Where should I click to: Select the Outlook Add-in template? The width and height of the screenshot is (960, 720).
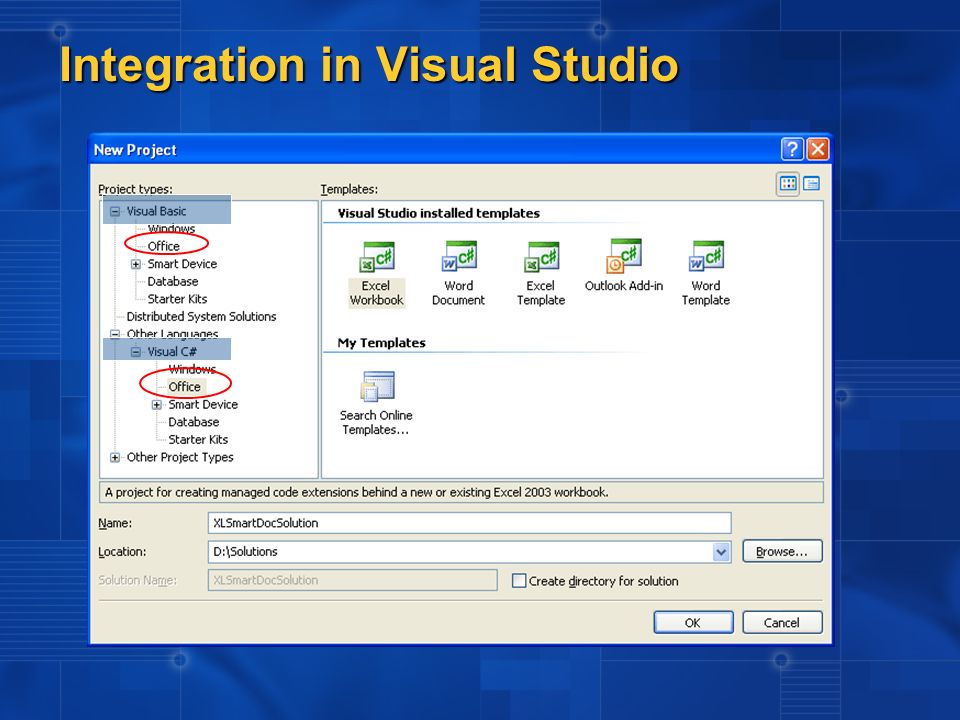(623, 266)
